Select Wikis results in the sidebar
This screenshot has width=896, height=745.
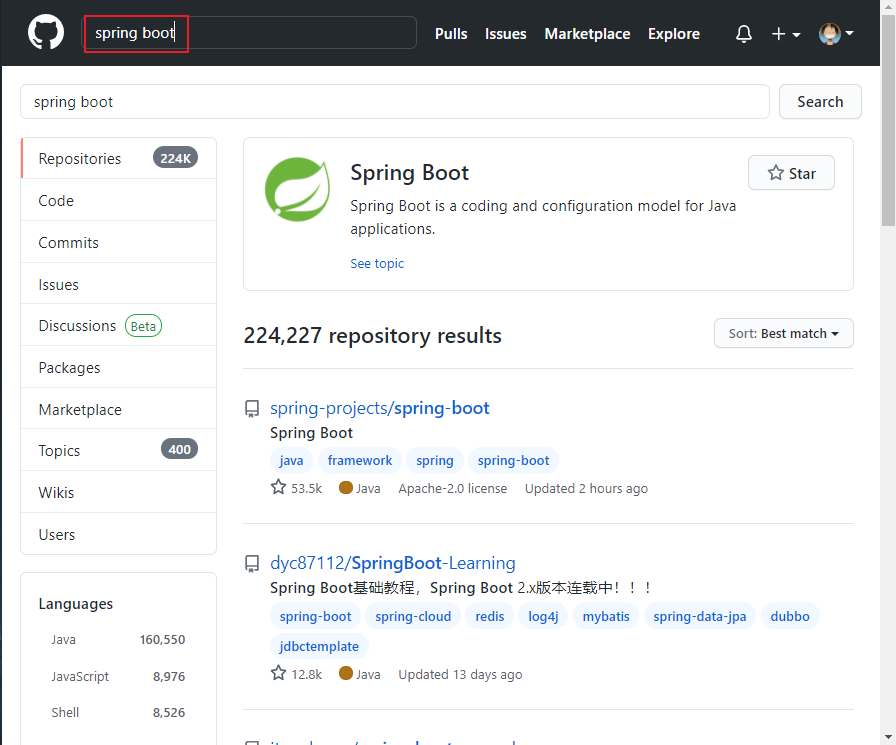(118, 492)
